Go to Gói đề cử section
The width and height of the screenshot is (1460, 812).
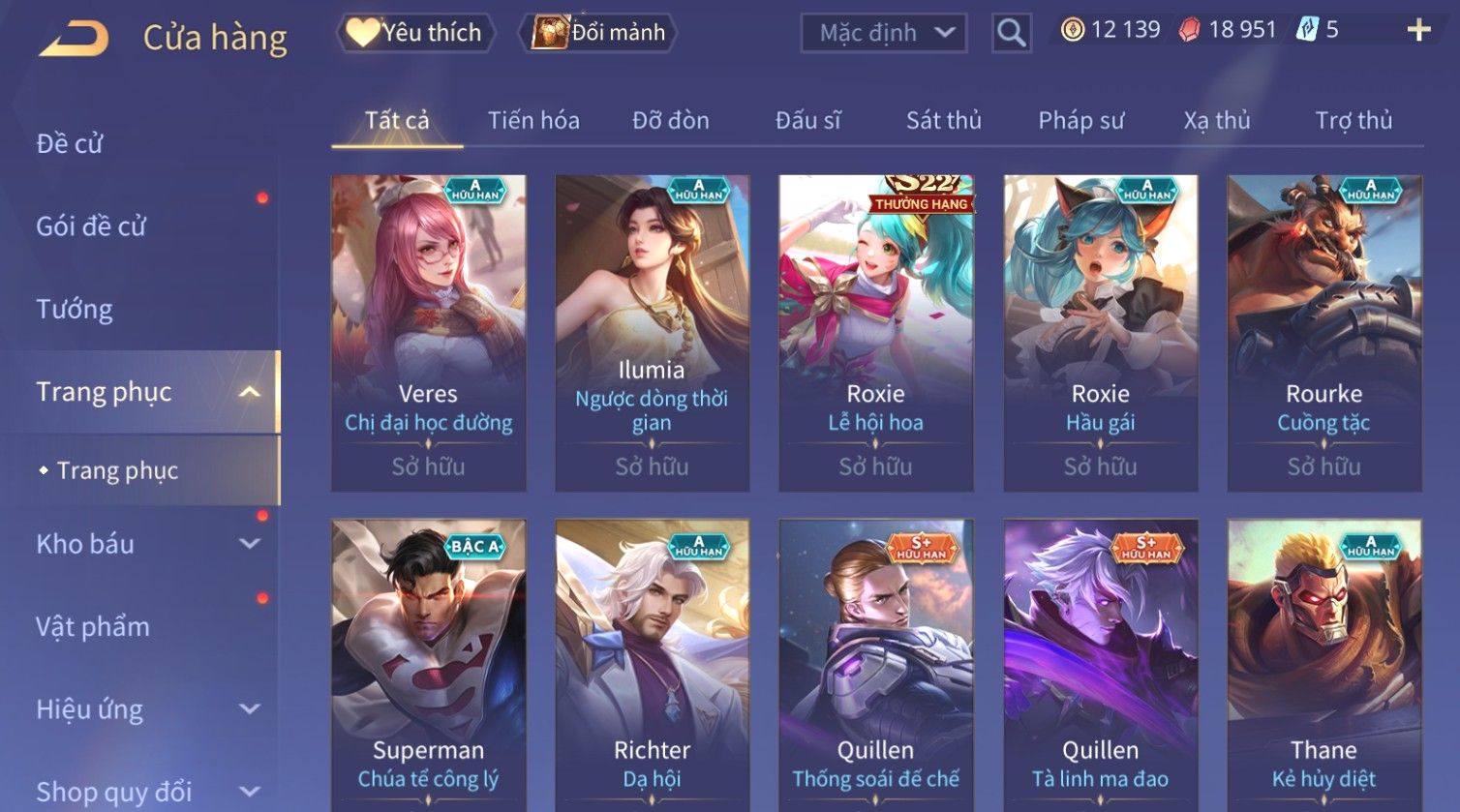point(91,226)
